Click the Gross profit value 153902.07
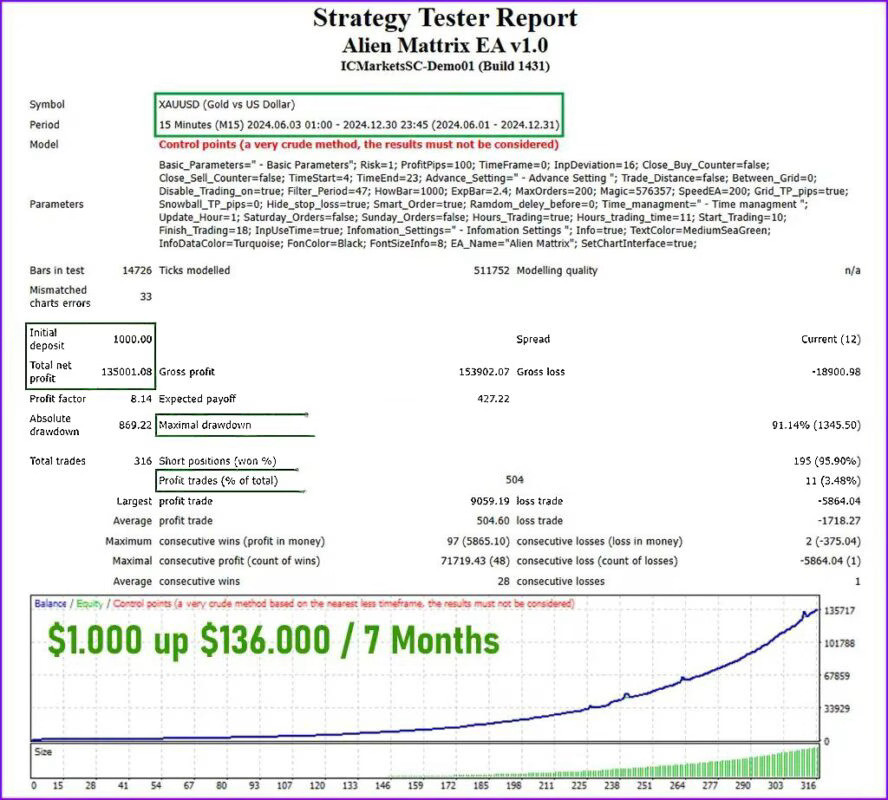888x800 pixels. tap(481, 372)
